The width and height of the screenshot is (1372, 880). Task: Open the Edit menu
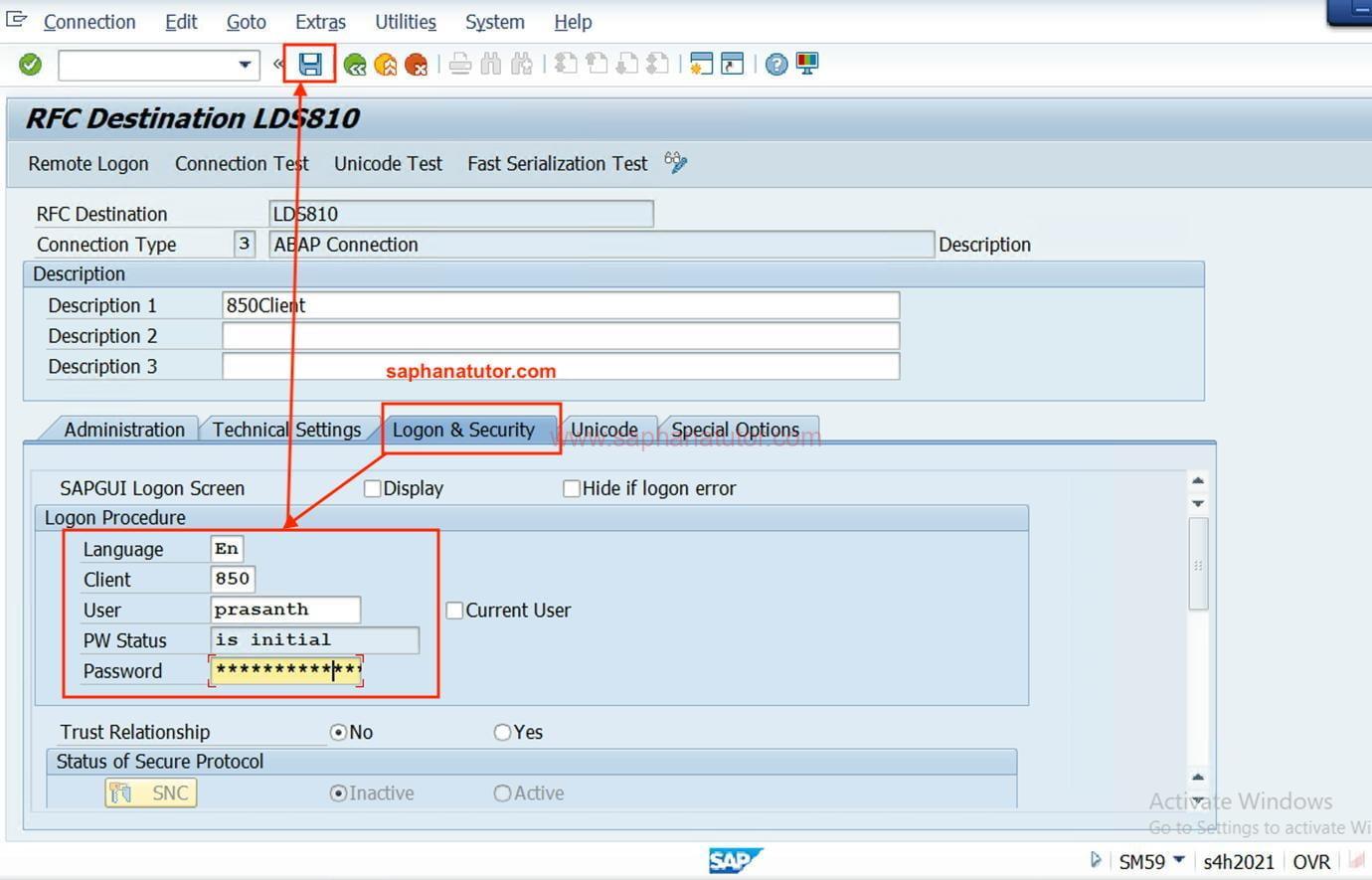tap(181, 21)
